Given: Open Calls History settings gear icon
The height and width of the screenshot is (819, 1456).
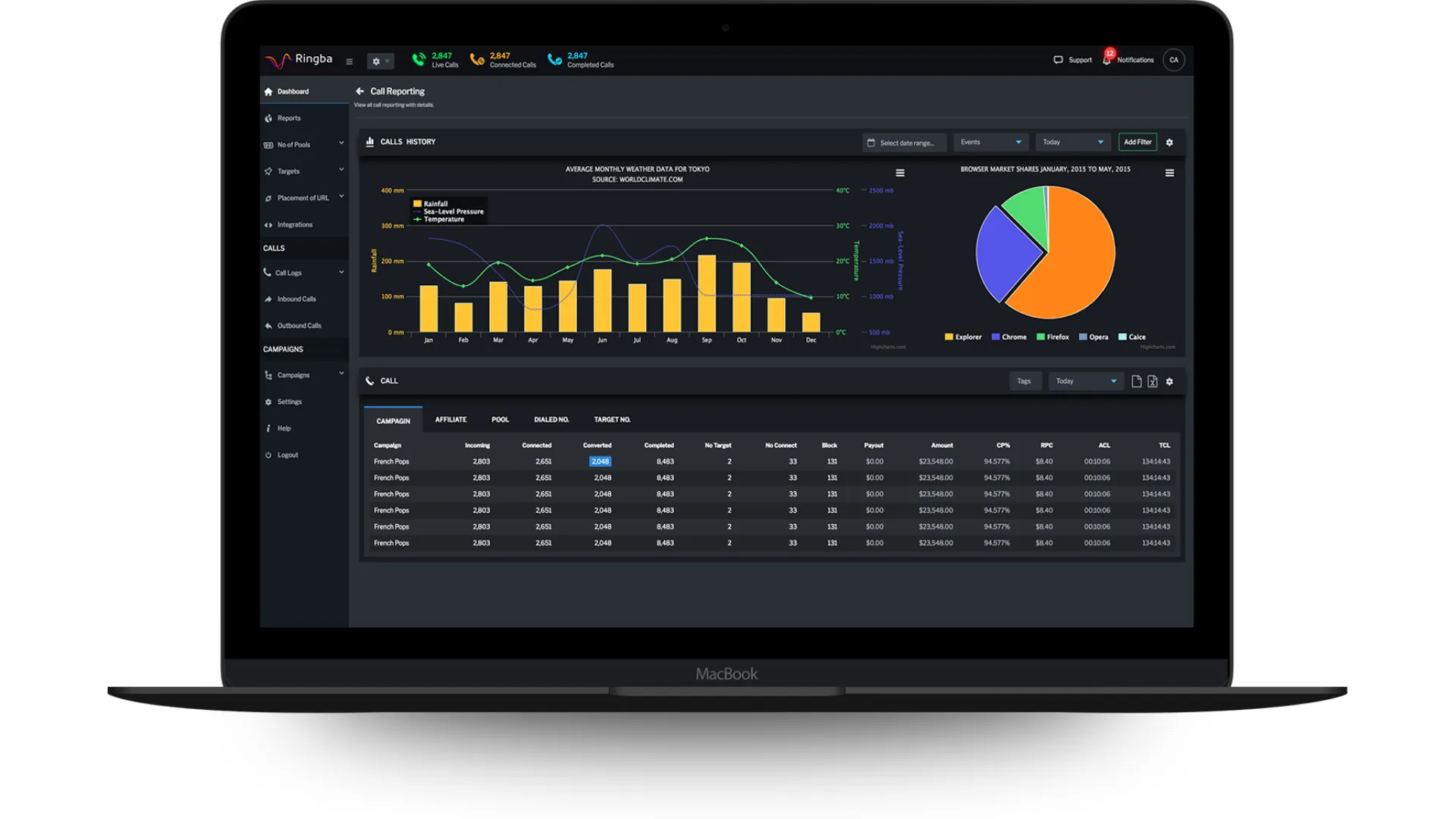Looking at the screenshot, I should (1169, 143).
